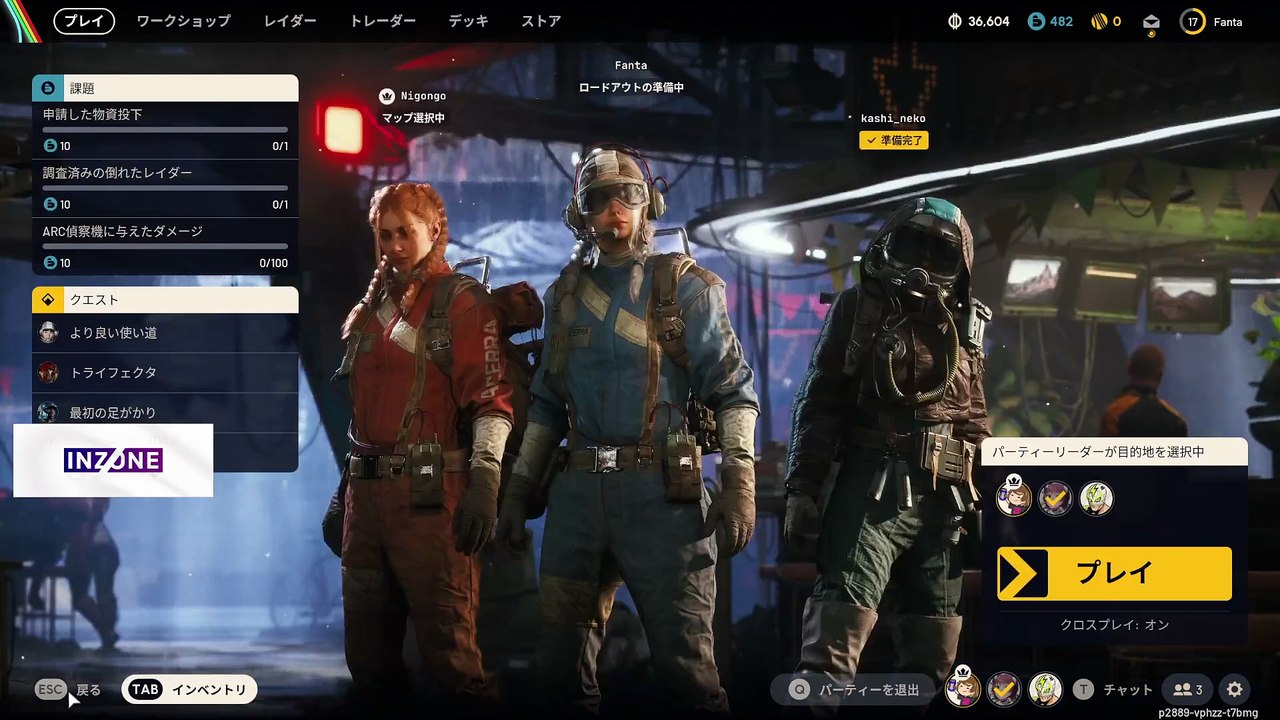Click the crowned leader avatar in bottom bar
Image resolution: width=1280 pixels, height=720 pixels.
[x=963, y=687]
